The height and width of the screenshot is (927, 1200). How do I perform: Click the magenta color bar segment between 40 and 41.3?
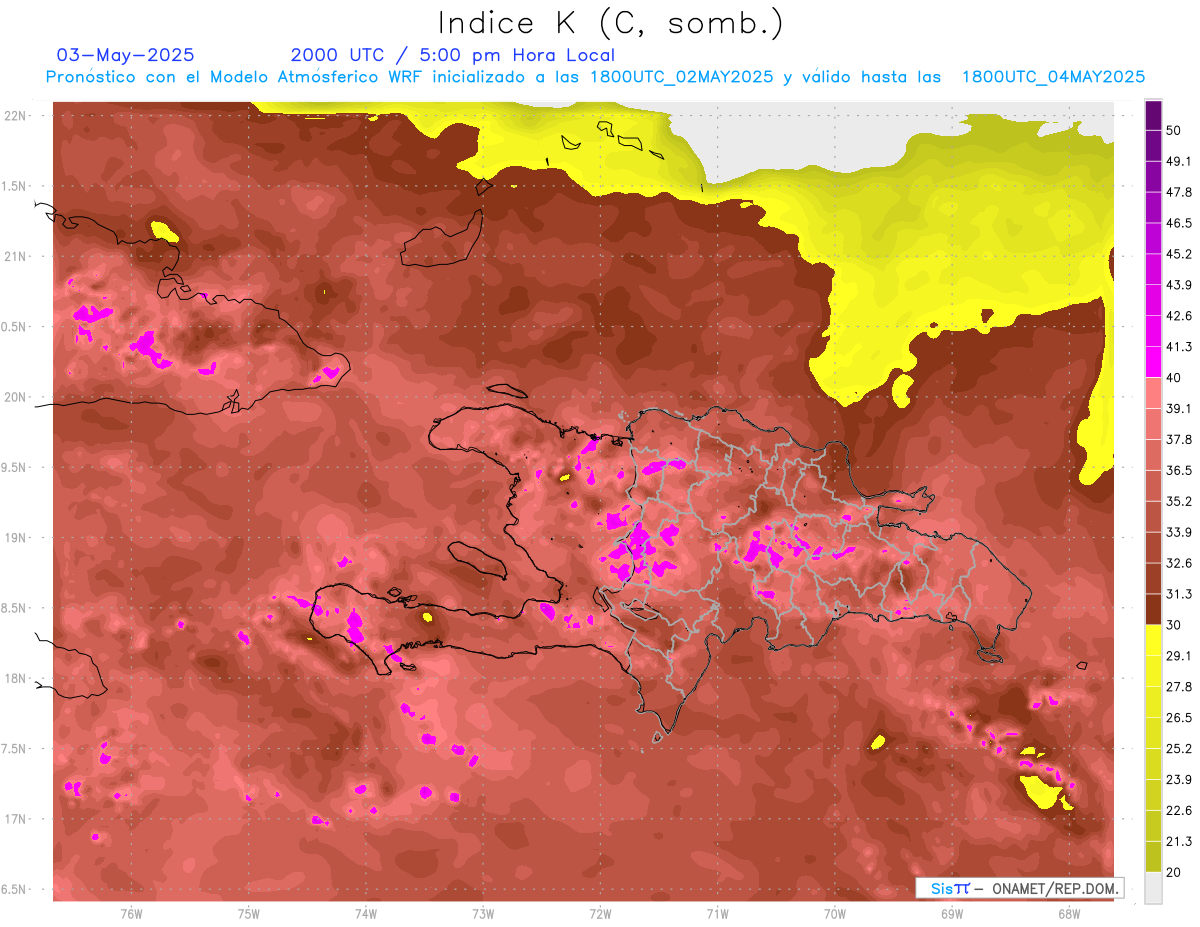click(1153, 362)
